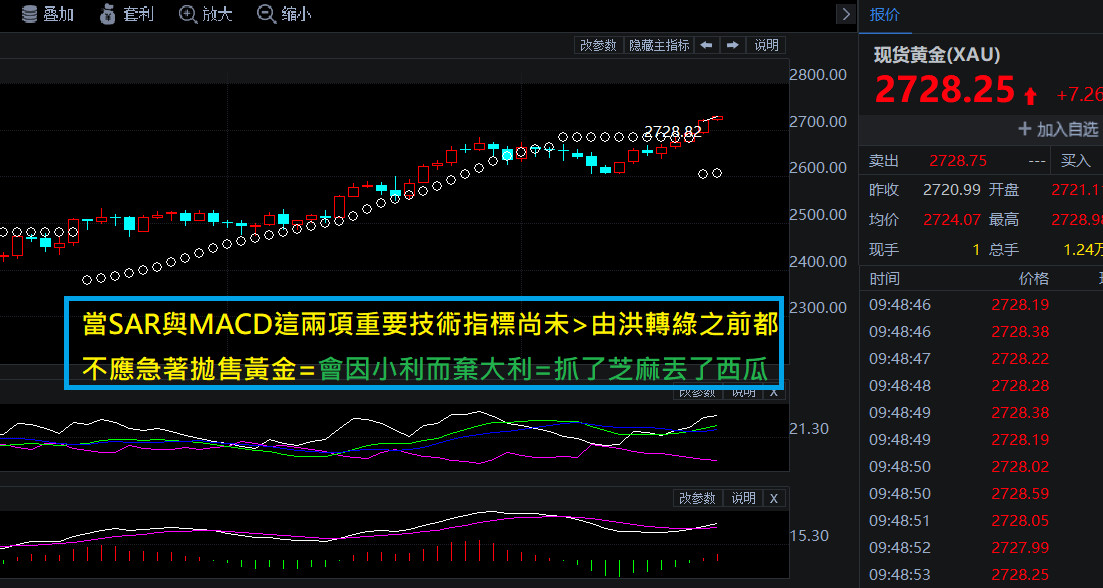This screenshot has width=1103, height=588.
Task: Toggle 隐藏主指标 to hide main indicator
Action: pos(658,45)
